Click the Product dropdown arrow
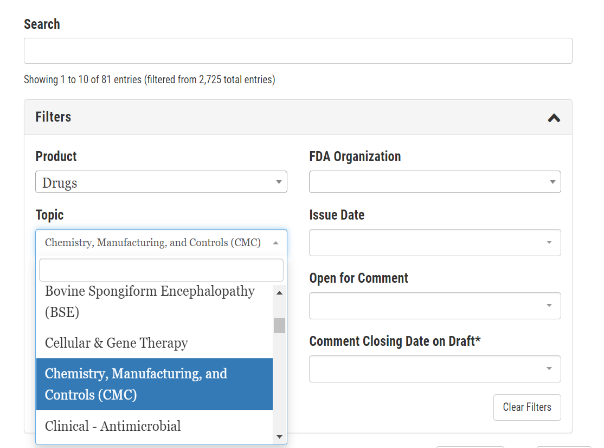The image size is (604, 448). 279,182
